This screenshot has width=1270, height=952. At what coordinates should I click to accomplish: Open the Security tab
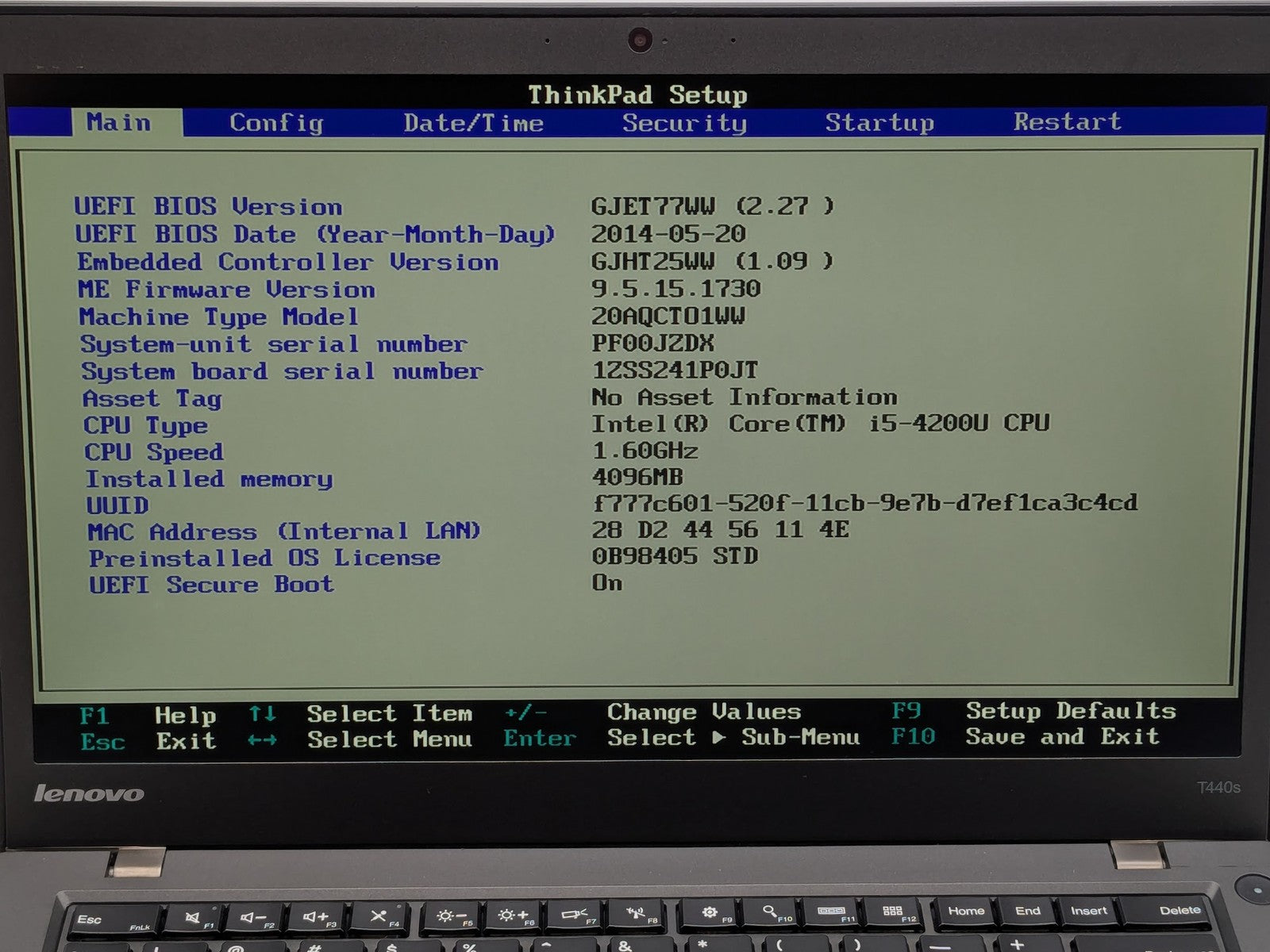pyautogui.click(x=684, y=123)
